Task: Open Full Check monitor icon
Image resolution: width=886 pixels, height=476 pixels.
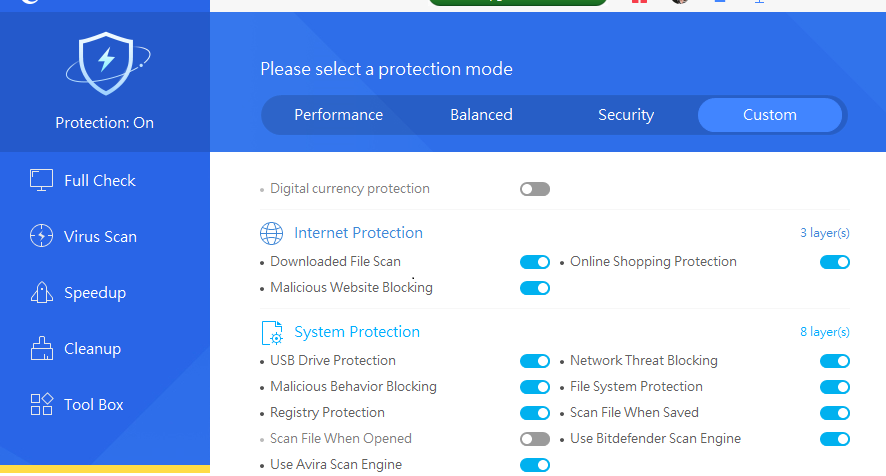Action: (42, 181)
